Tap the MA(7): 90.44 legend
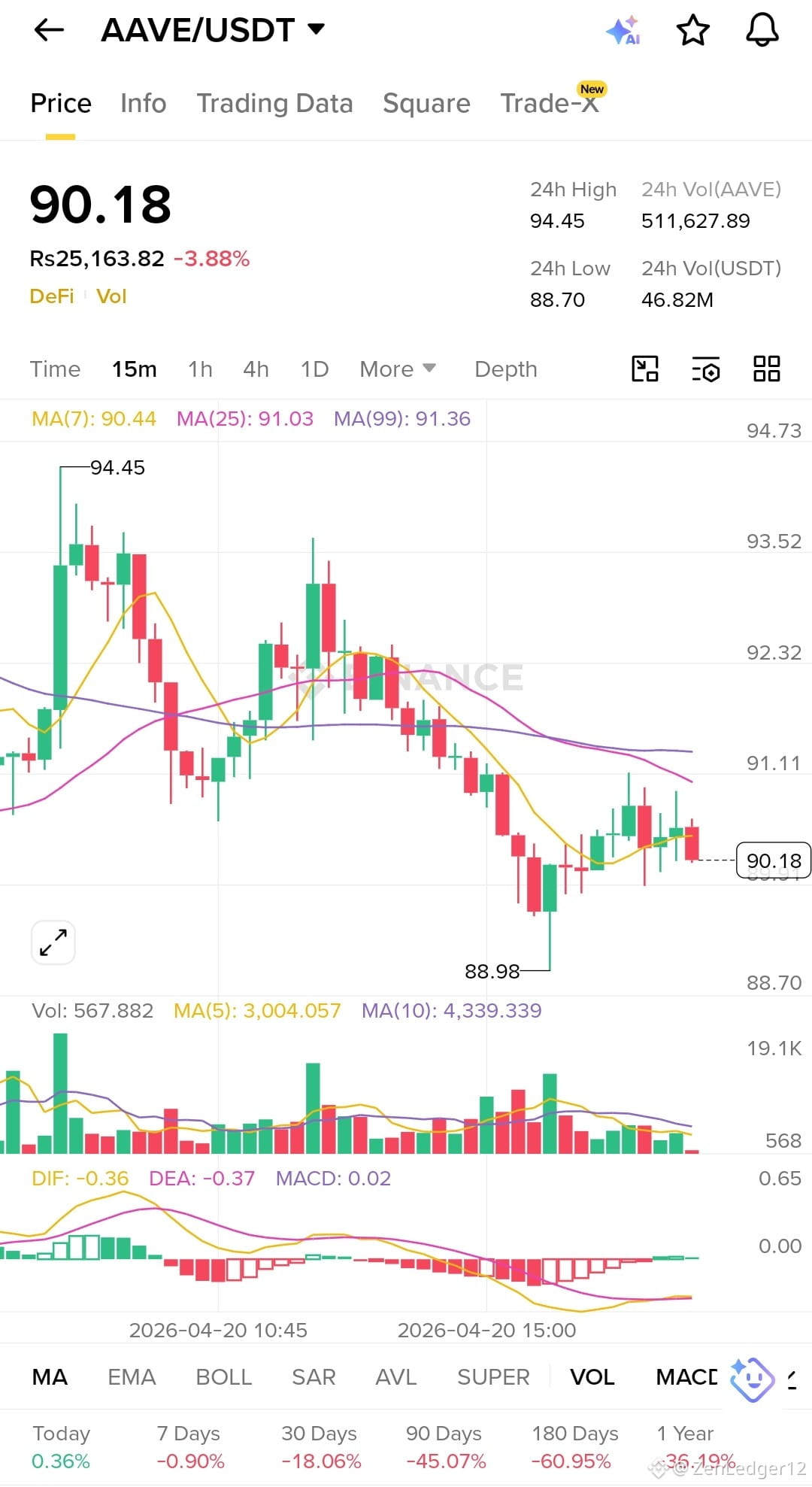This screenshot has width=812, height=1487. pyautogui.click(x=94, y=419)
